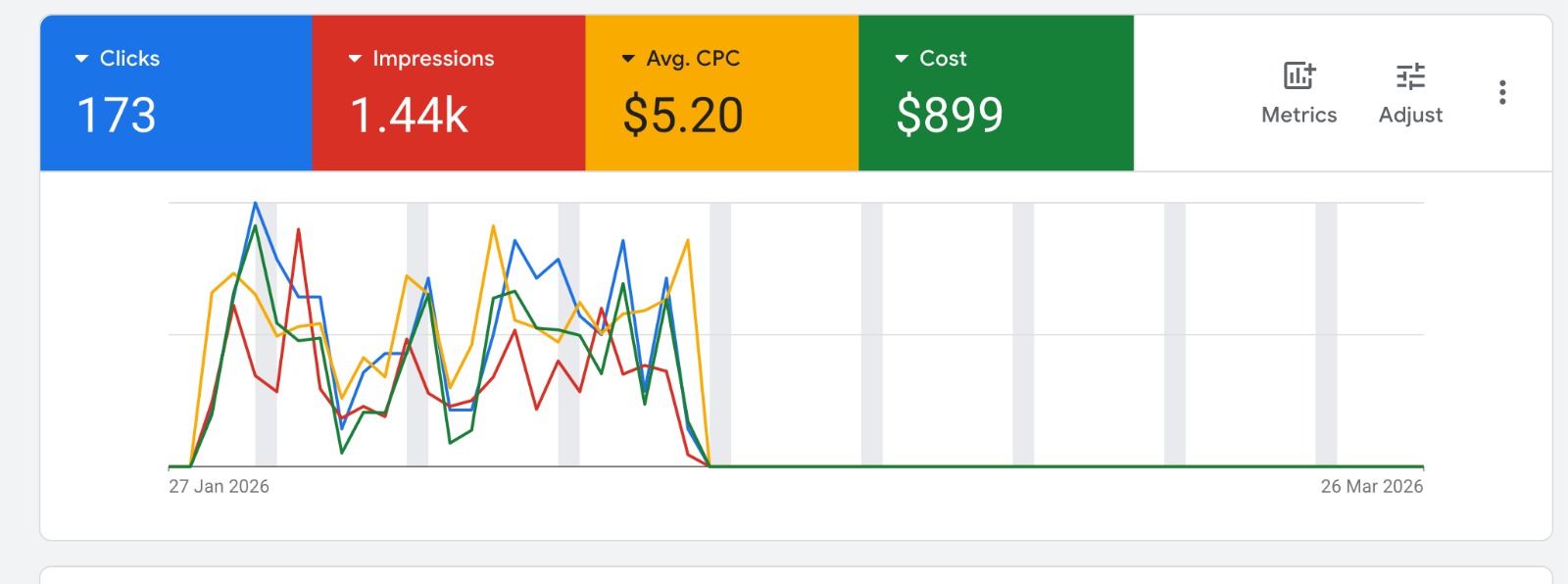This screenshot has width=1568, height=584.
Task: Click the Metrics text label
Action: (x=1298, y=115)
